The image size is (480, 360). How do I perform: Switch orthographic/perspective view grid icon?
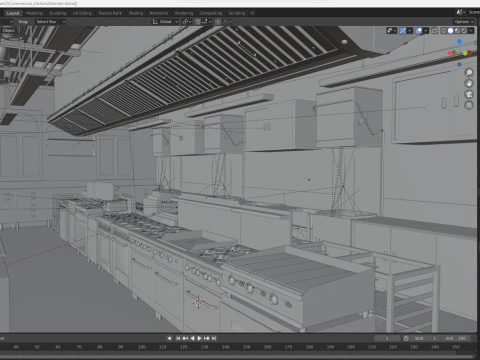click(x=469, y=105)
